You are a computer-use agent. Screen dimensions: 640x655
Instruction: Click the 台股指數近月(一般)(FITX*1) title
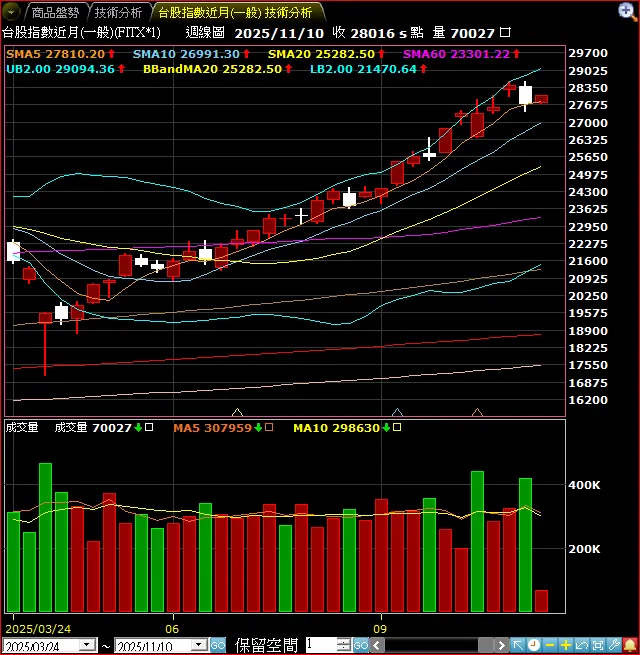coord(81,33)
